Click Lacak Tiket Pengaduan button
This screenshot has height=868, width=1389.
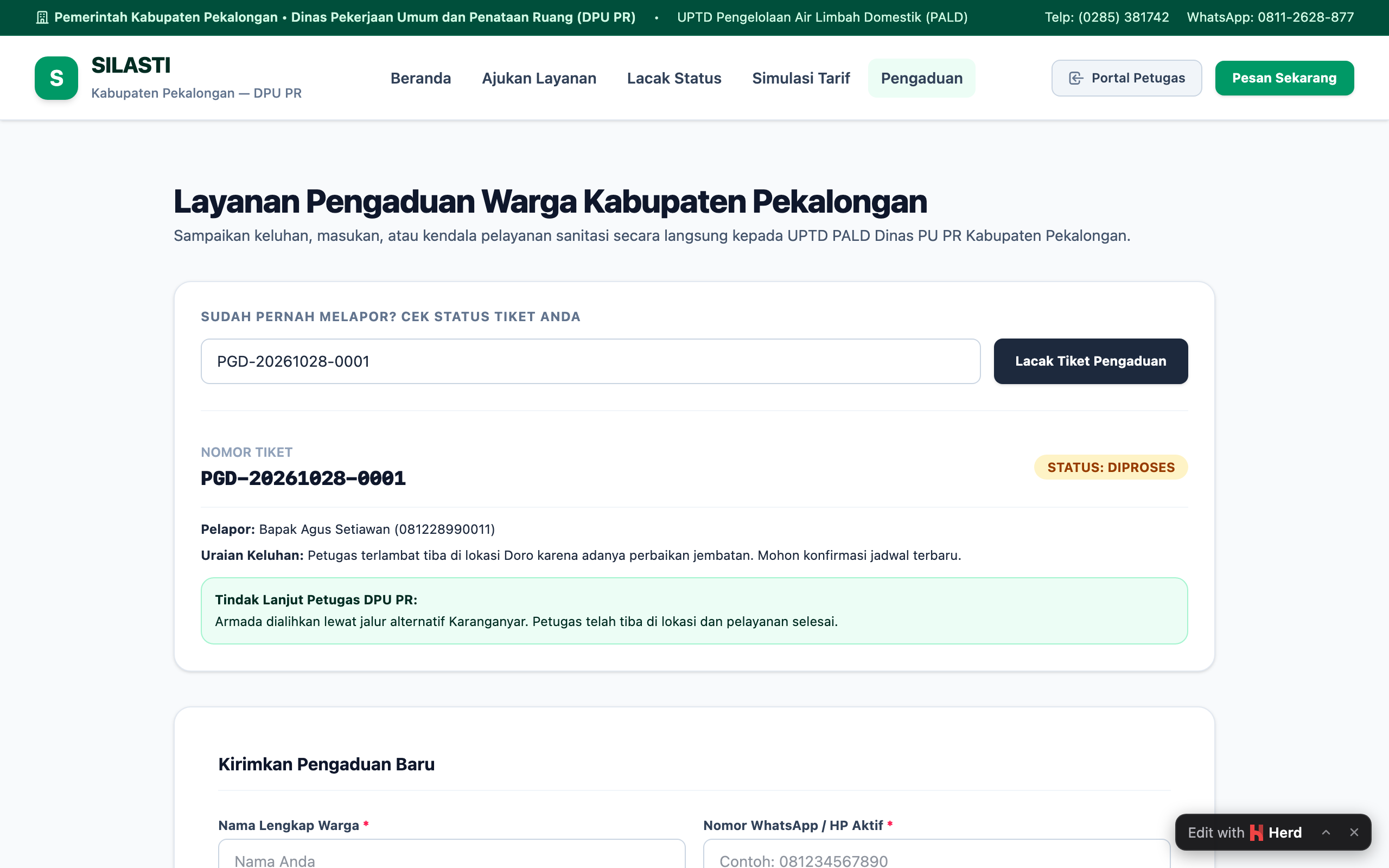(1091, 361)
